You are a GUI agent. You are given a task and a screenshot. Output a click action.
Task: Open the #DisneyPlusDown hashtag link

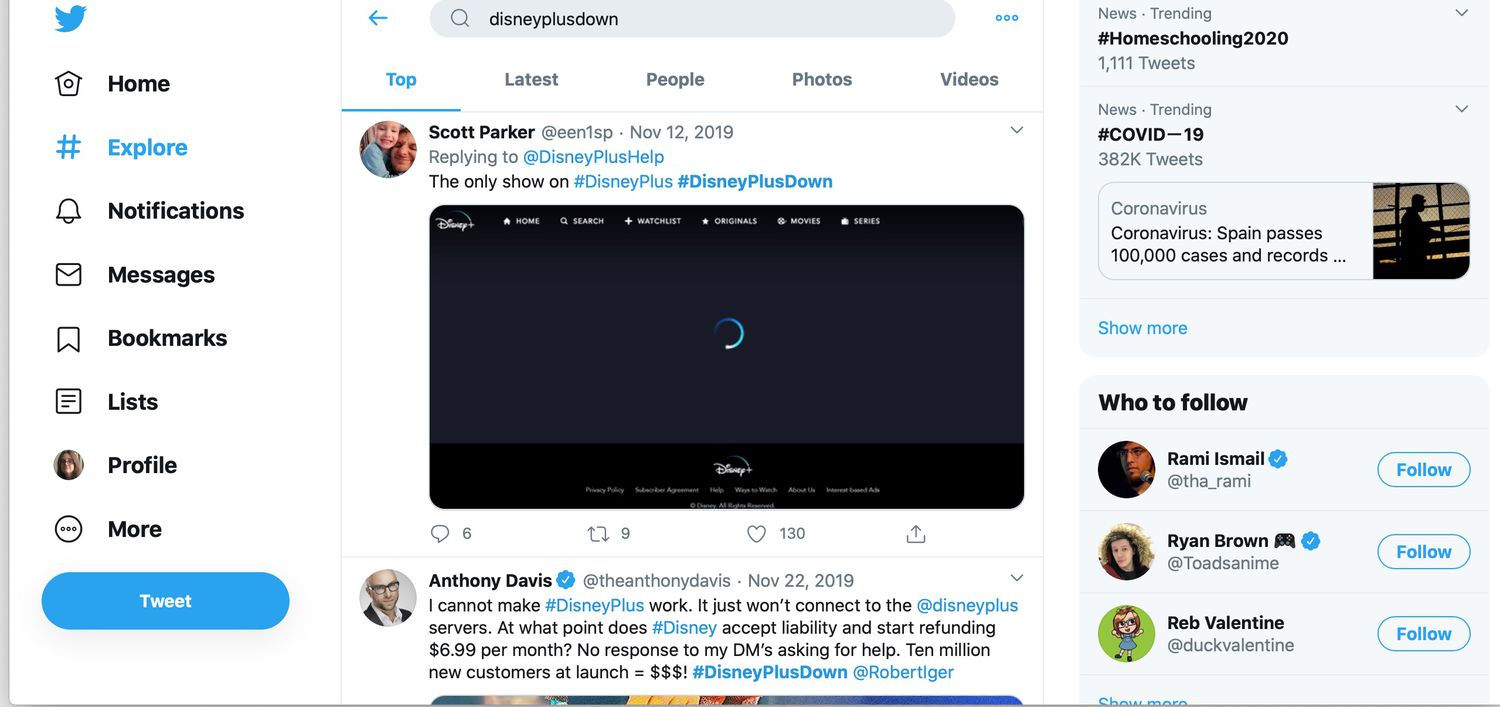(x=756, y=181)
